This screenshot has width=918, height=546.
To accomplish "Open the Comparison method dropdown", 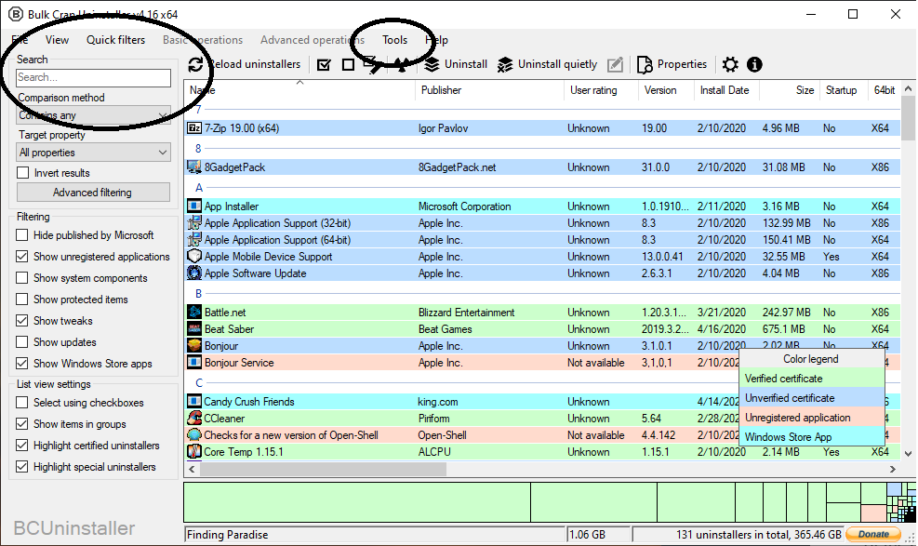I will [x=94, y=115].
